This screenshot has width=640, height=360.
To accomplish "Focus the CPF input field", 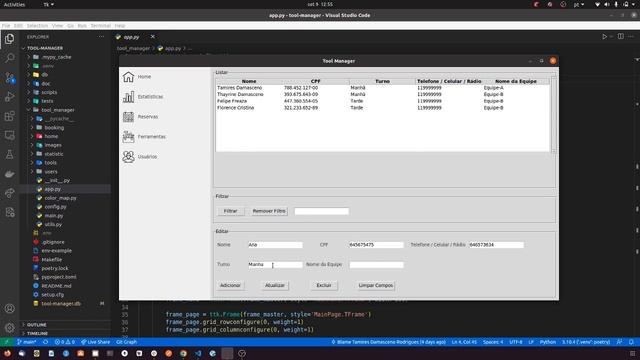I will tap(376, 244).
